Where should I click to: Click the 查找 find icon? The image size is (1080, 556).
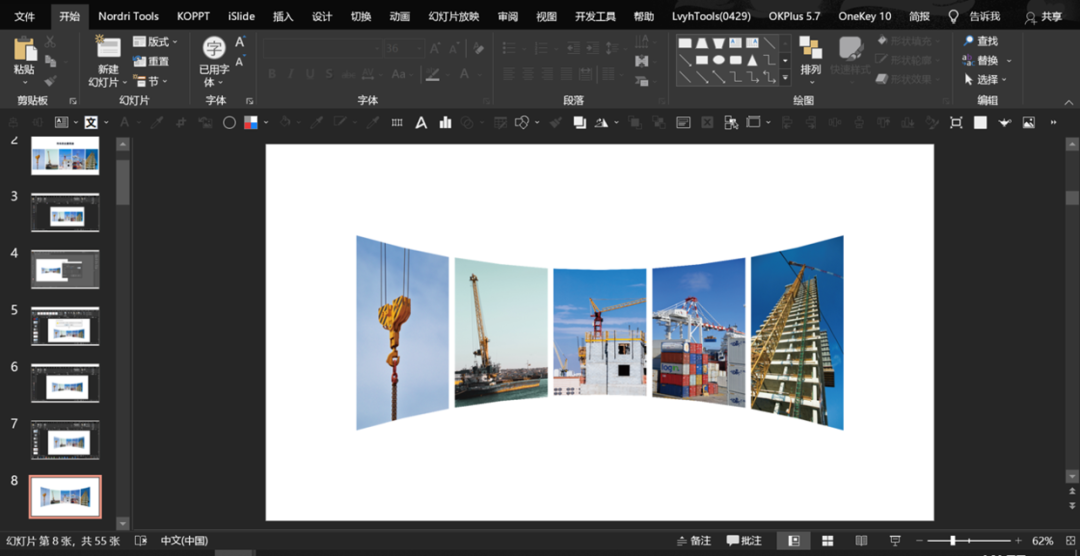click(x=968, y=41)
